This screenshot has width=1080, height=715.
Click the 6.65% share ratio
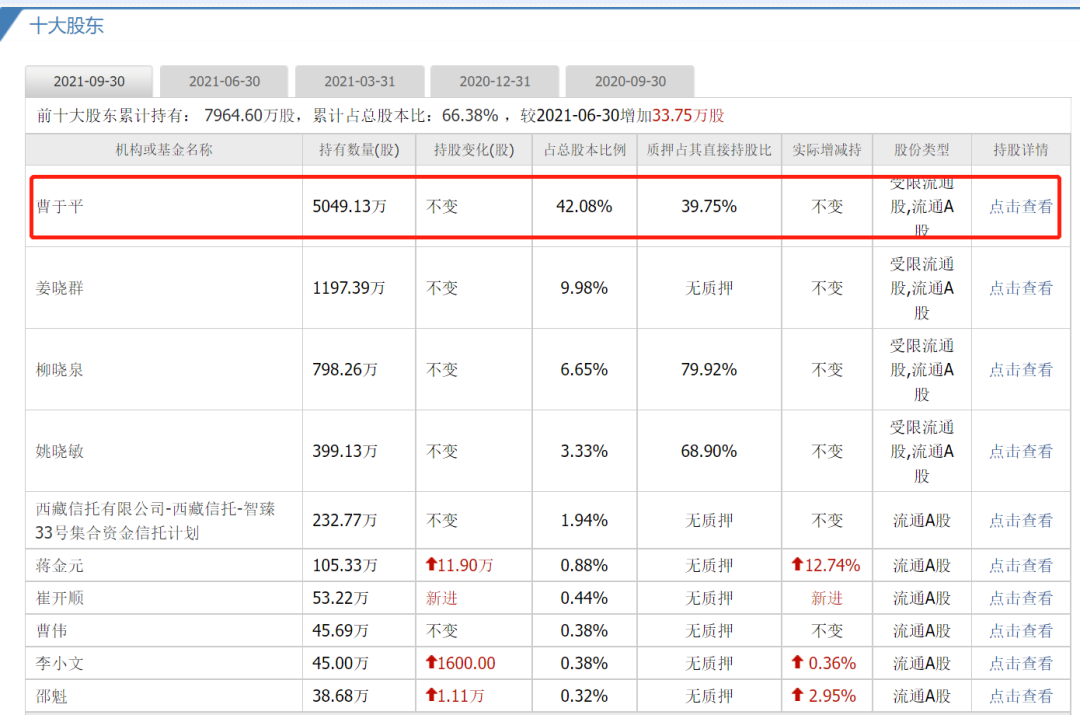click(584, 370)
